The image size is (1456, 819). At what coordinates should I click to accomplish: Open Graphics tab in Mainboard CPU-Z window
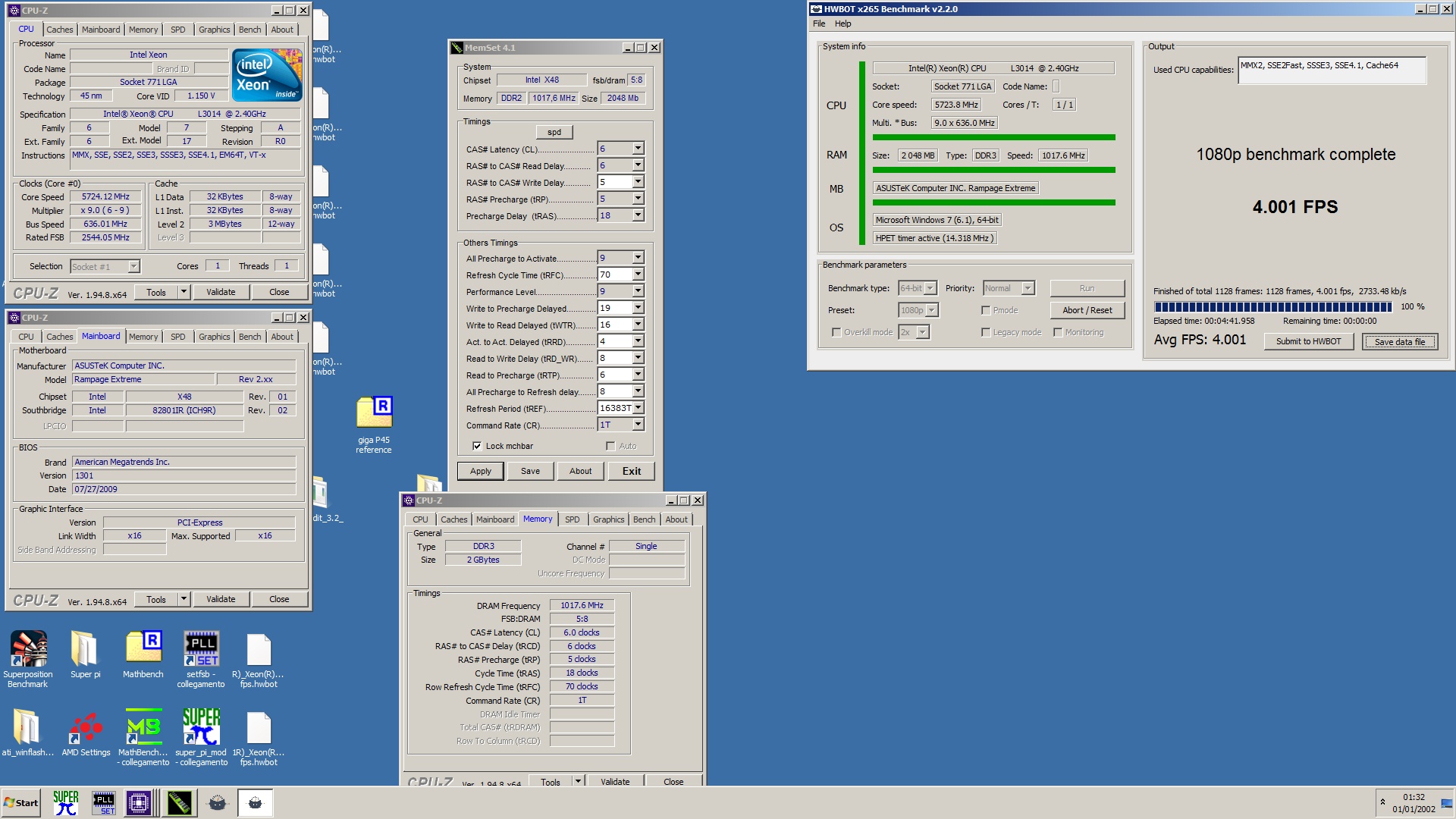pyautogui.click(x=215, y=337)
